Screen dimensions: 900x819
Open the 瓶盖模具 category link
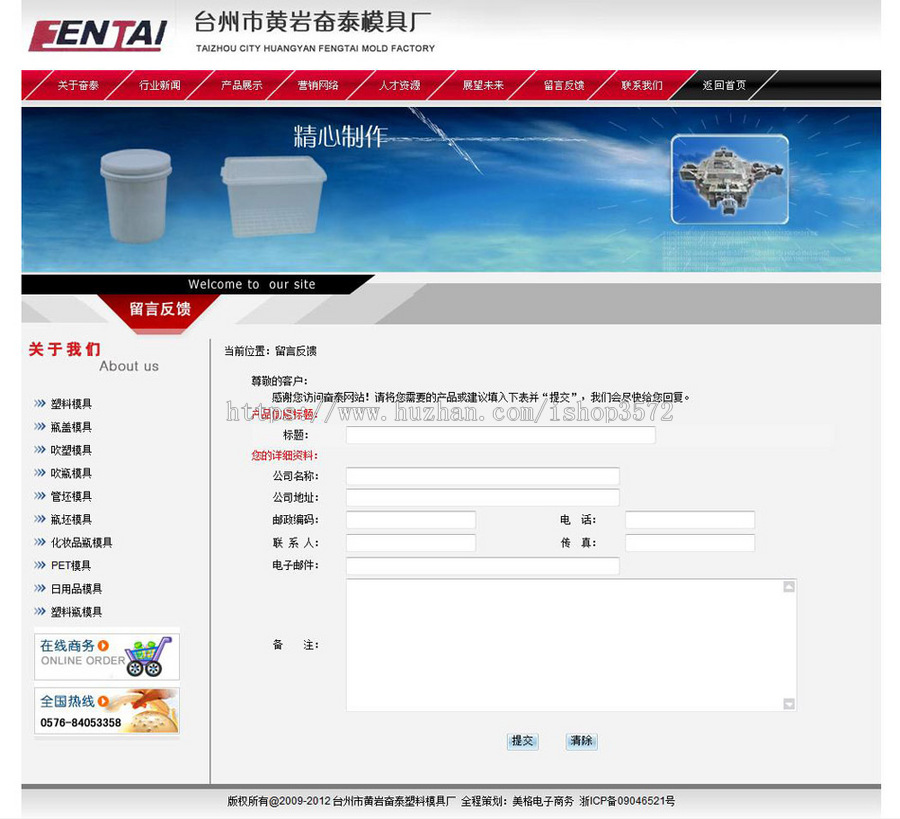72,426
